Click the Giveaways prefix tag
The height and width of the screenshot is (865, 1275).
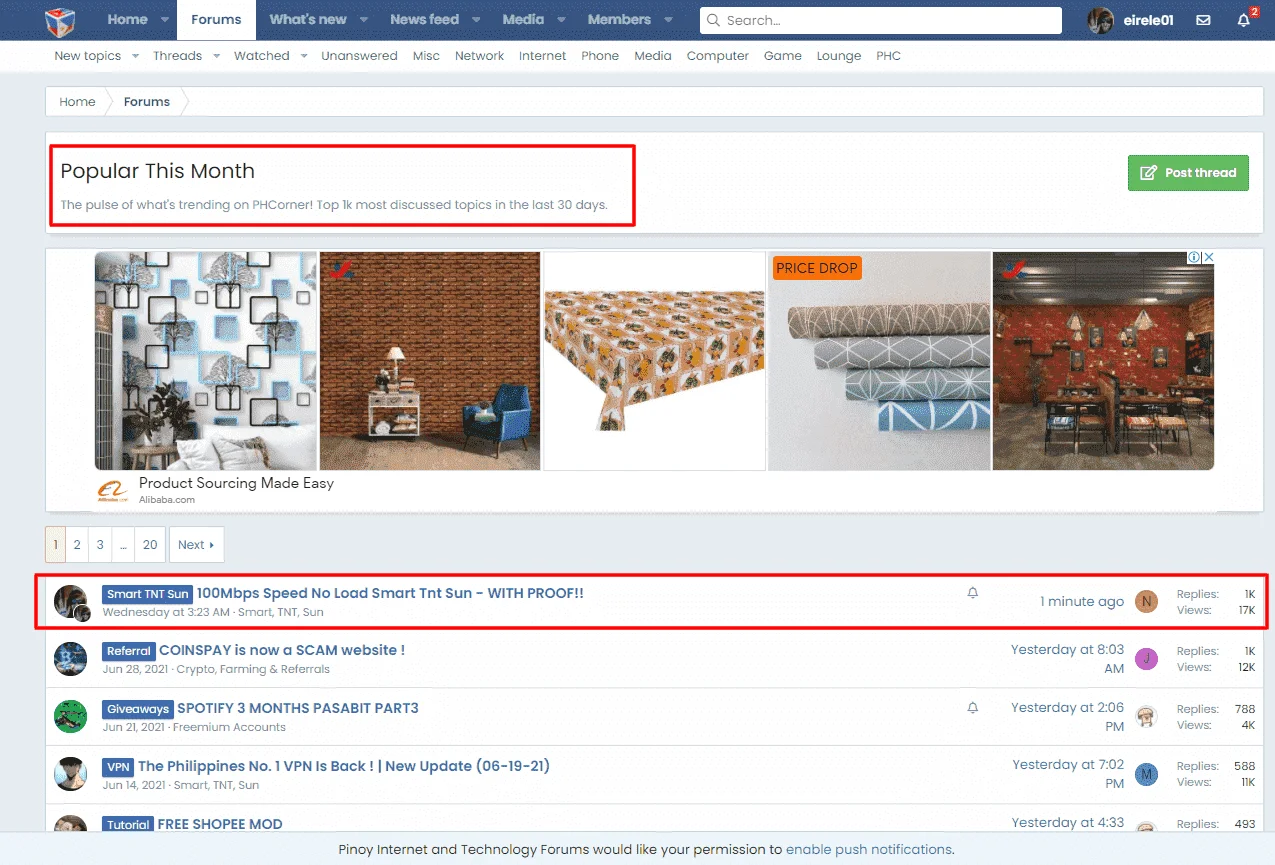pyautogui.click(x=138, y=709)
